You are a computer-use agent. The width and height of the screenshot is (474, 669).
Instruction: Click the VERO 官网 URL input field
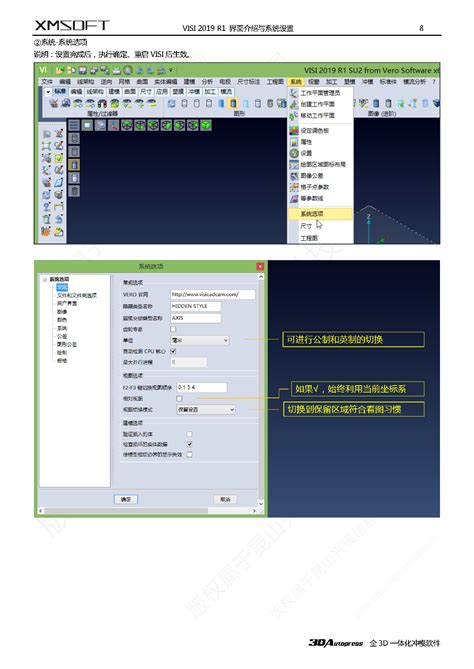point(213,294)
